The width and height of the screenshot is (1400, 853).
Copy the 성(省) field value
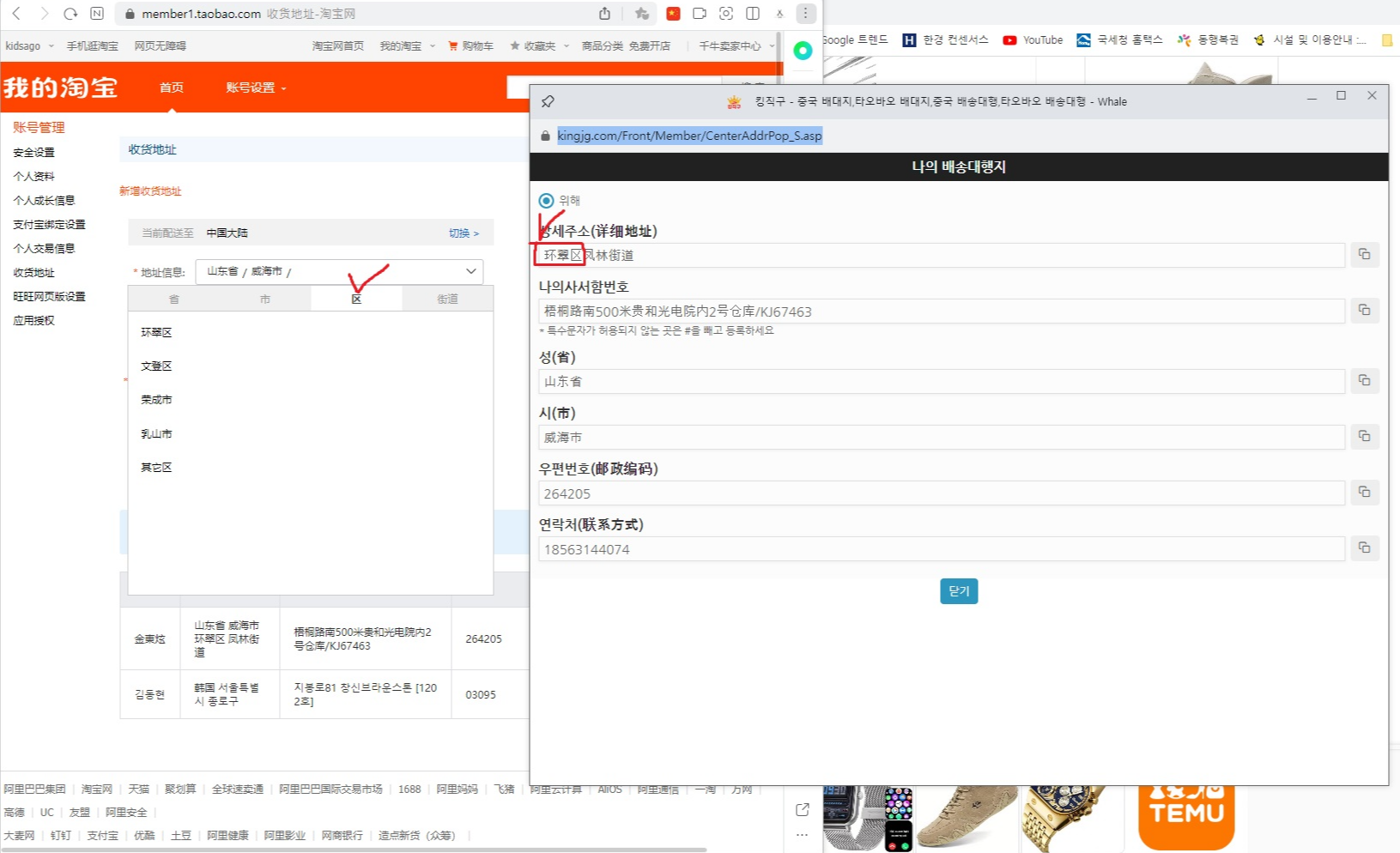coord(1364,381)
